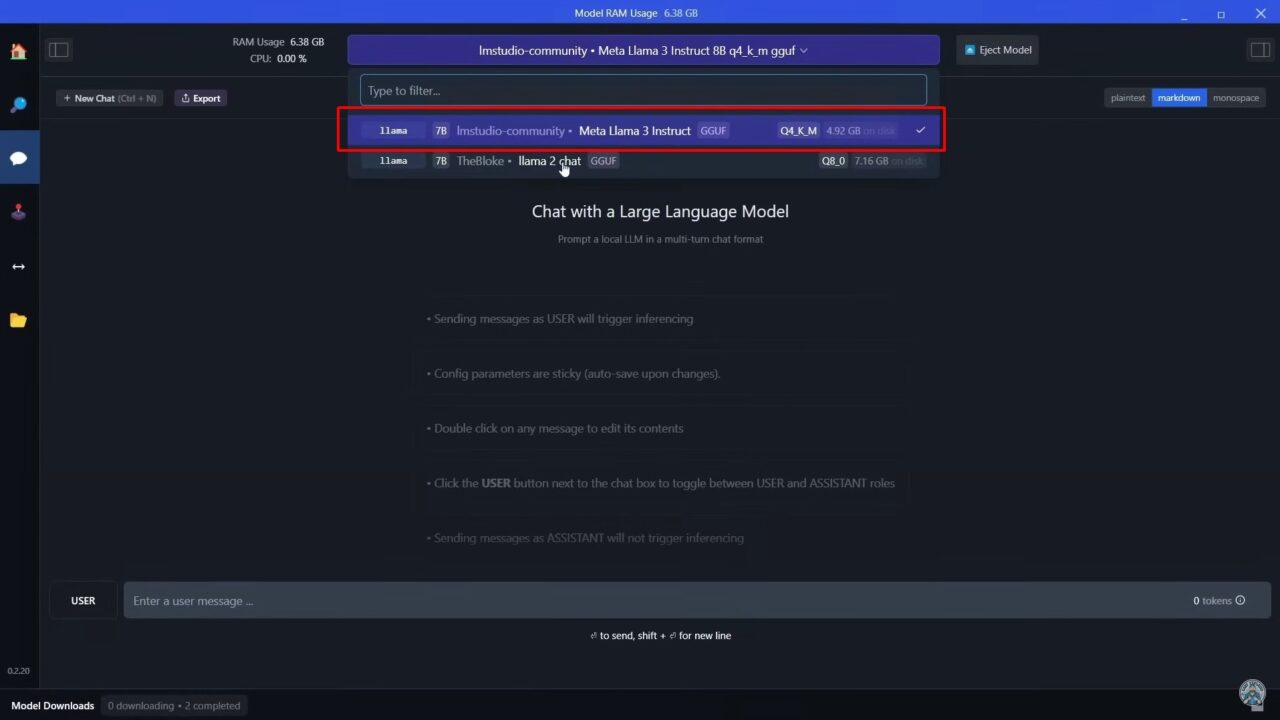Open the Playground joystick sidebar icon
The image size is (1280, 720).
click(18, 212)
